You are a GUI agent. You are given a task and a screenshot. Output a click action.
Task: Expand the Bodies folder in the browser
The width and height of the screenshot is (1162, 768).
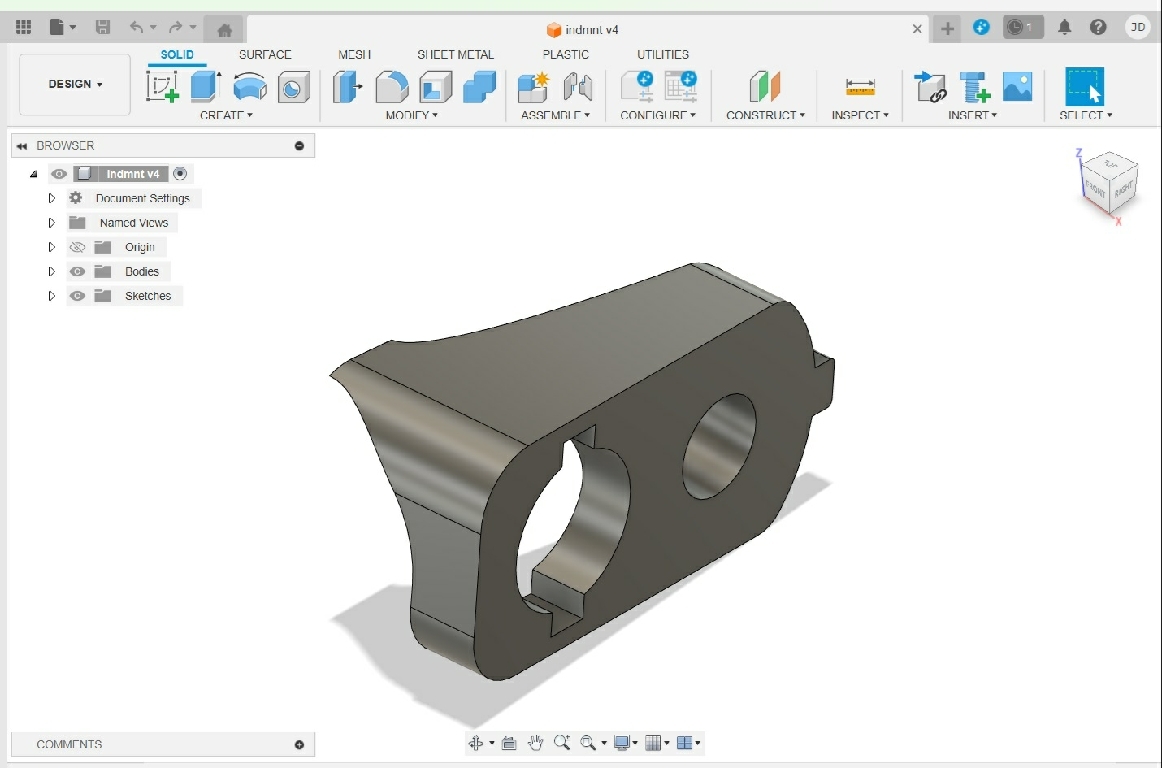52,272
